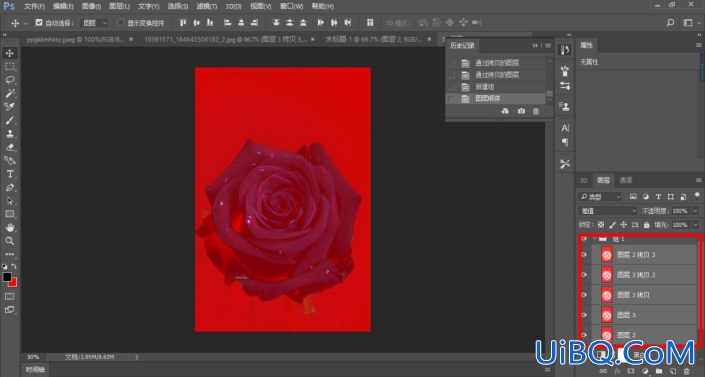Open the background red color swatch
This screenshot has height=377, width=705.
point(13,283)
